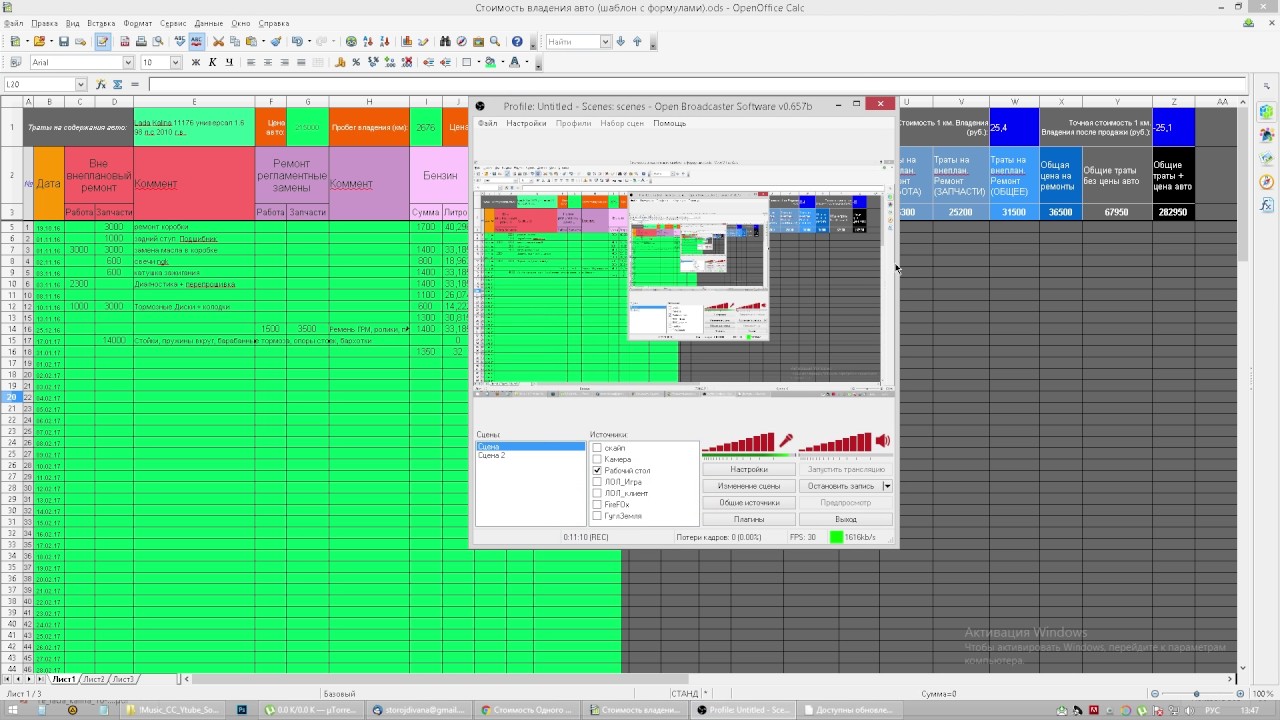Mute desktop audio via OBS speaker icon
Screen dimensions: 1280x720
pos(883,441)
